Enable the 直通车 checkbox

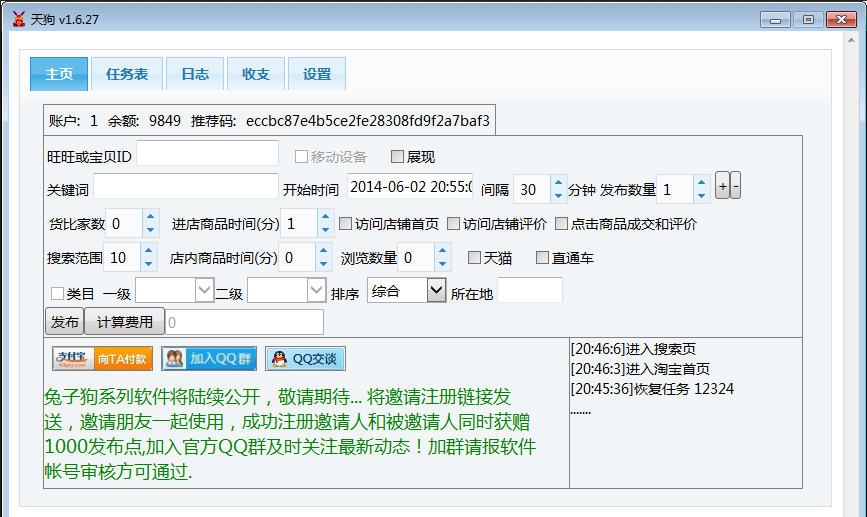tap(542, 257)
